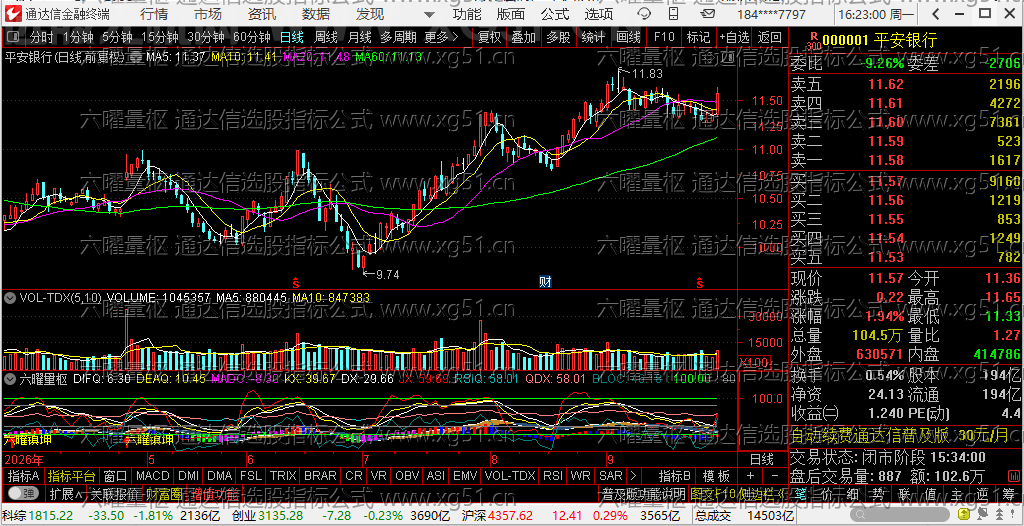This screenshot has width=1024, height=526.
Task: Select the SAR indicator
Action: coord(611,476)
